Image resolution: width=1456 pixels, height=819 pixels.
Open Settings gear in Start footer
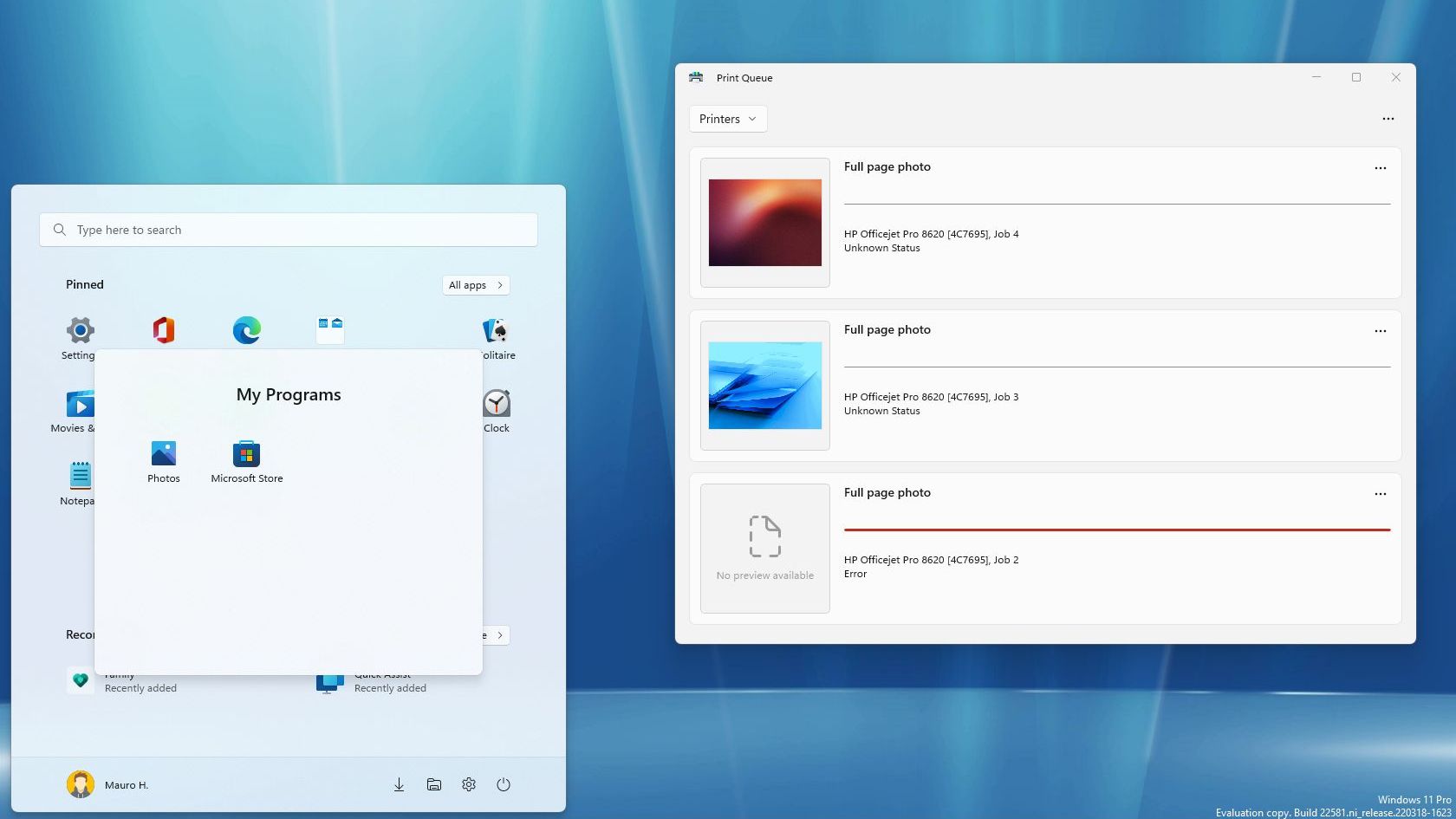[469, 784]
